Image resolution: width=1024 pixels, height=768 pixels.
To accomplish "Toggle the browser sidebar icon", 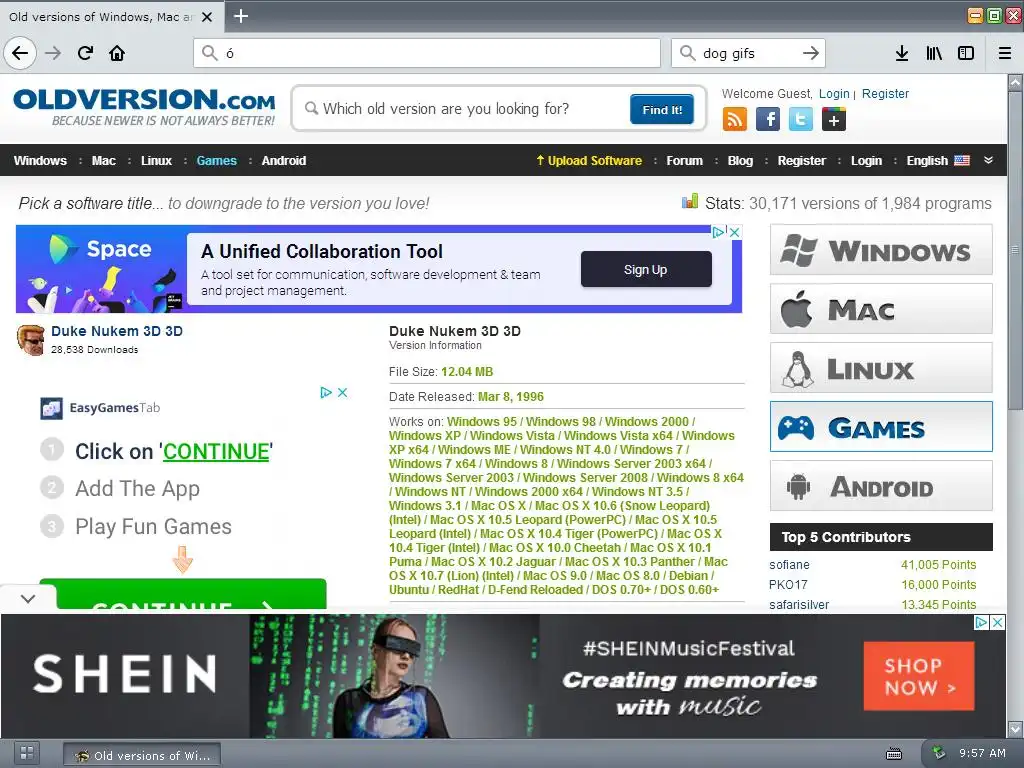I will (x=966, y=53).
